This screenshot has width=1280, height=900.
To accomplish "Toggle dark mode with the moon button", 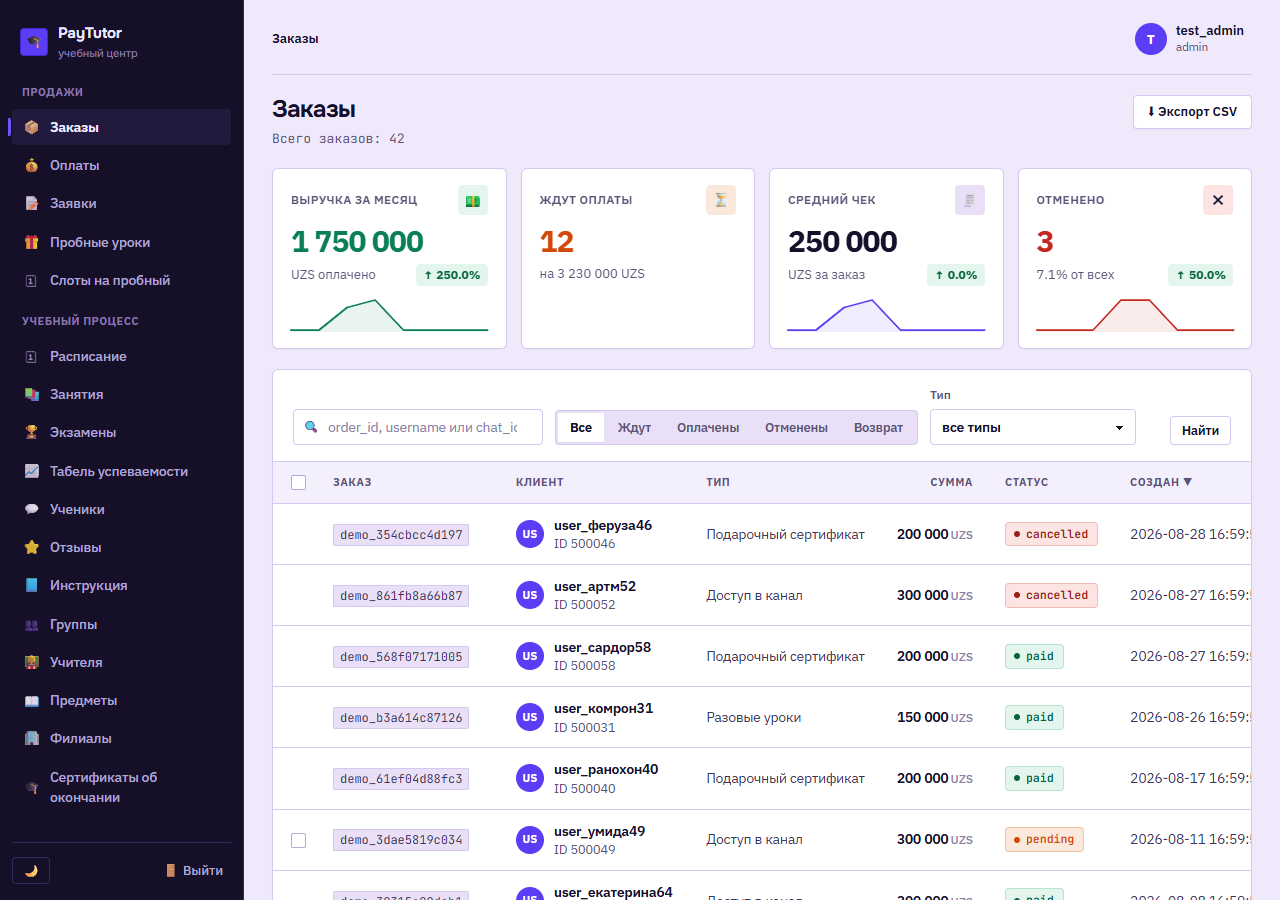I will click(31, 870).
